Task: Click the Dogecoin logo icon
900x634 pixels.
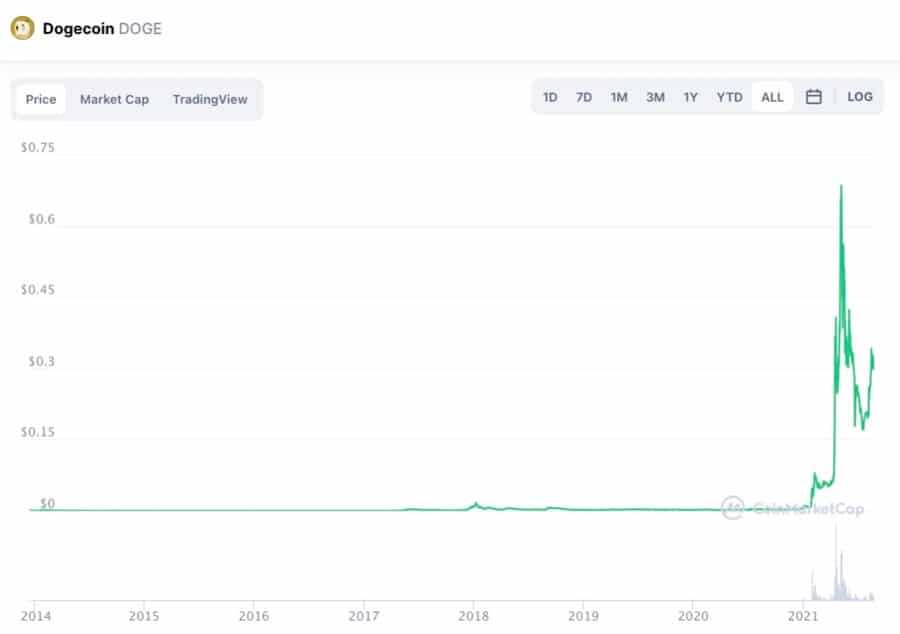Action: coord(20,28)
